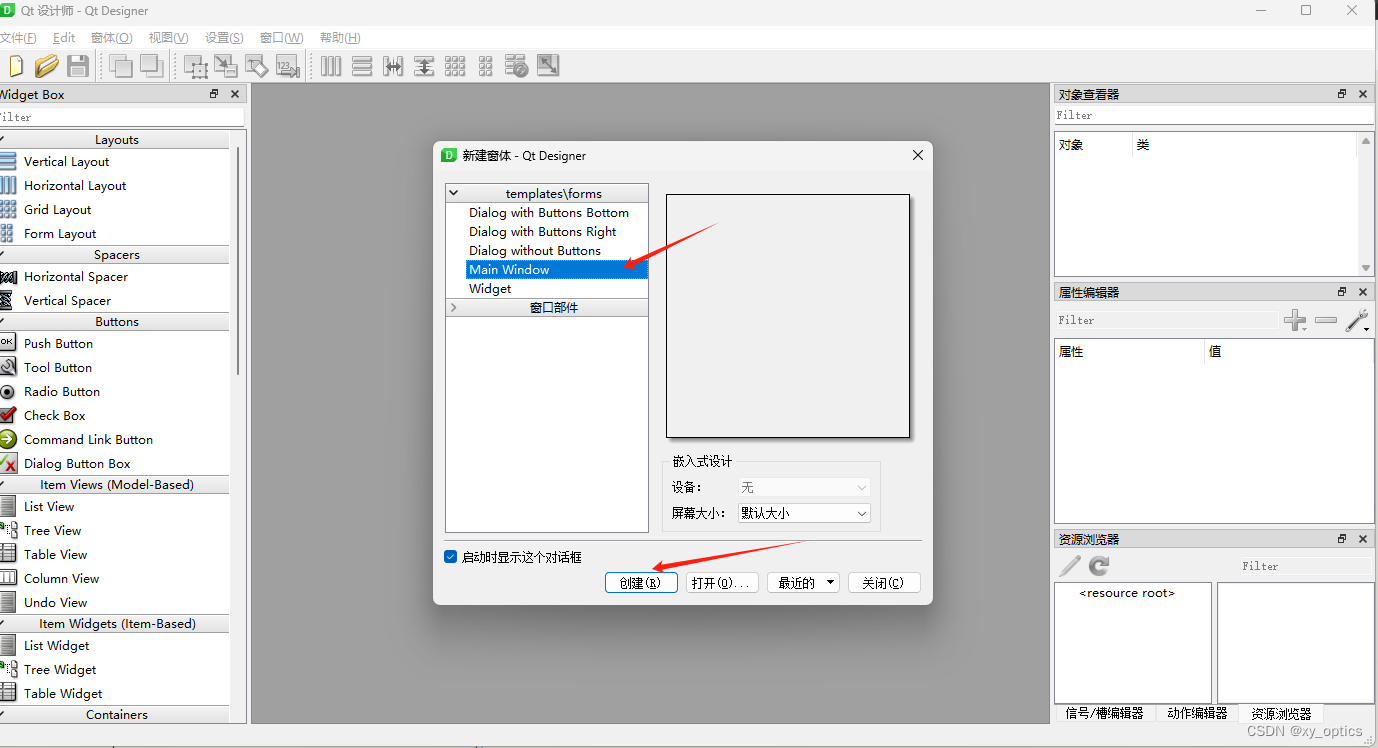Float the Widget Box panel
Image resolution: width=1378 pixels, height=748 pixels.
tap(214, 94)
